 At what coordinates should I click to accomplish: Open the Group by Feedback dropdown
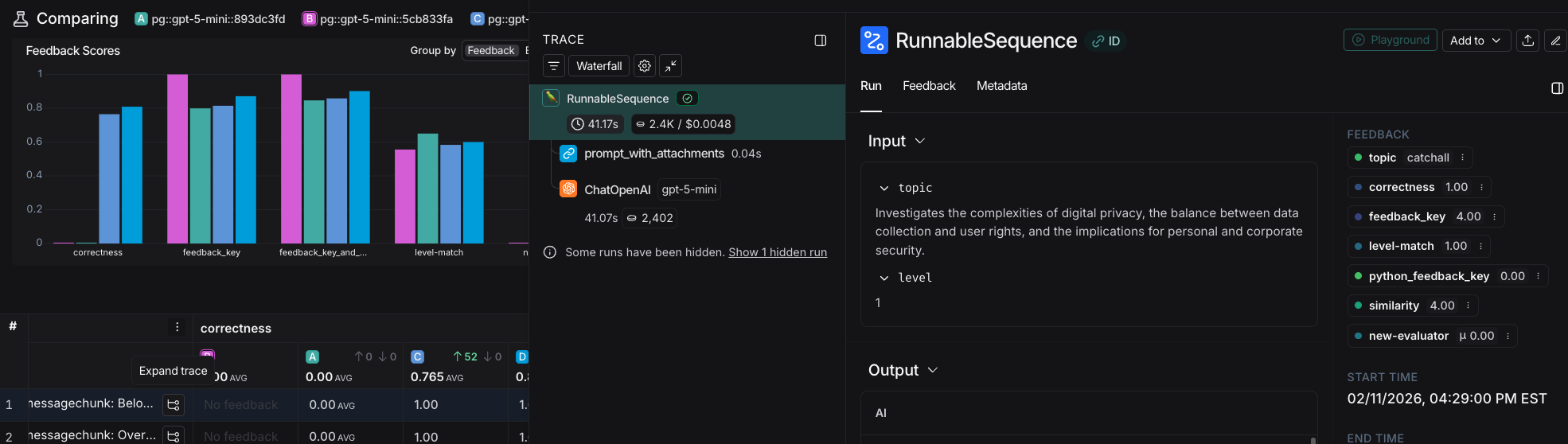coord(491,51)
